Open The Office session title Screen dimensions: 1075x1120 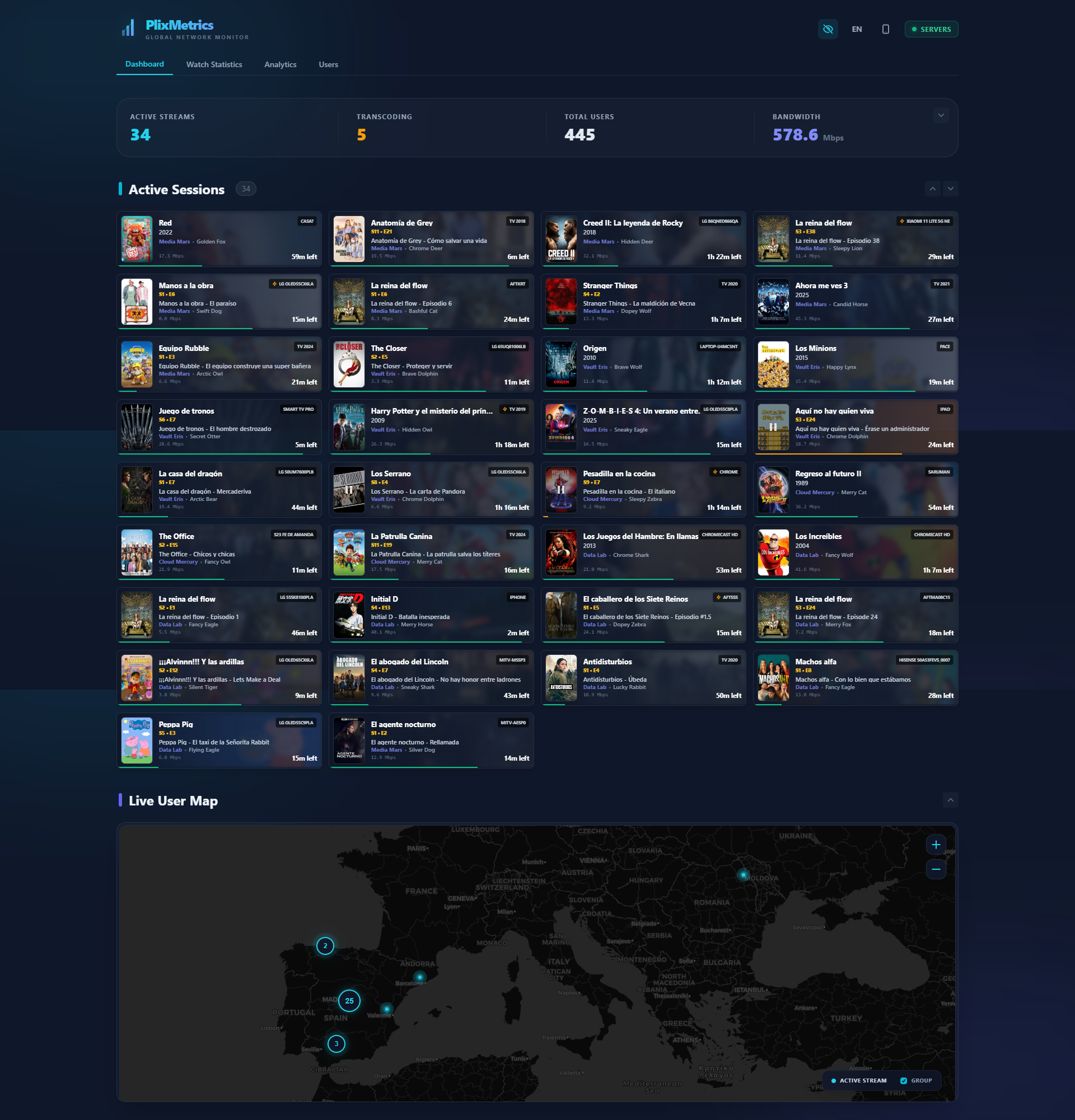[176, 536]
